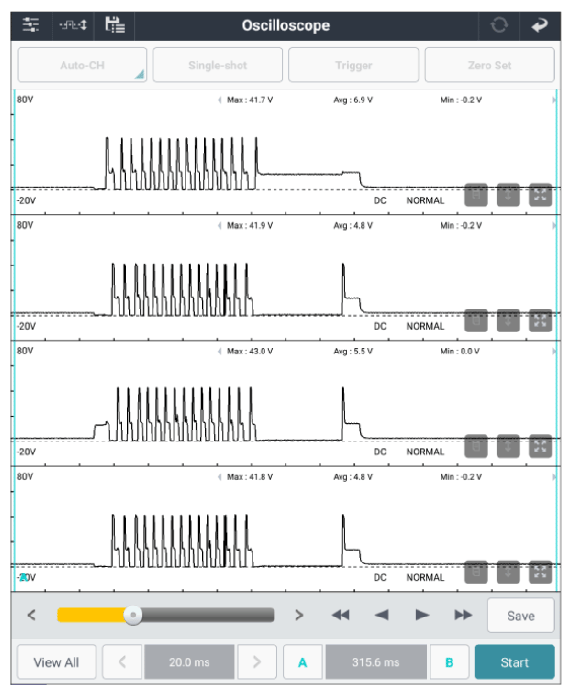Step playback slider right with > arrow
Image resolution: width=571 pixels, height=694 pixels.
pos(299,615)
